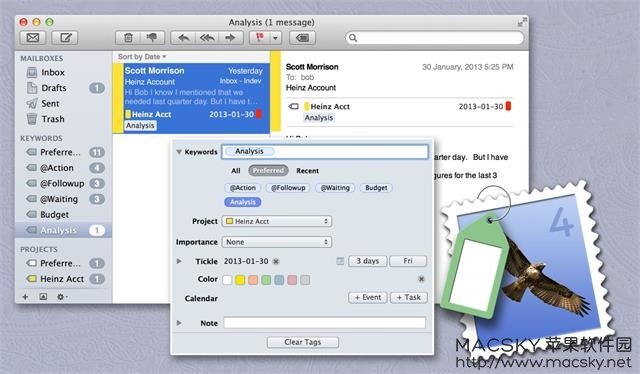
Task: Select the @Followup keyword in sidebar
Action: (63, 183)
